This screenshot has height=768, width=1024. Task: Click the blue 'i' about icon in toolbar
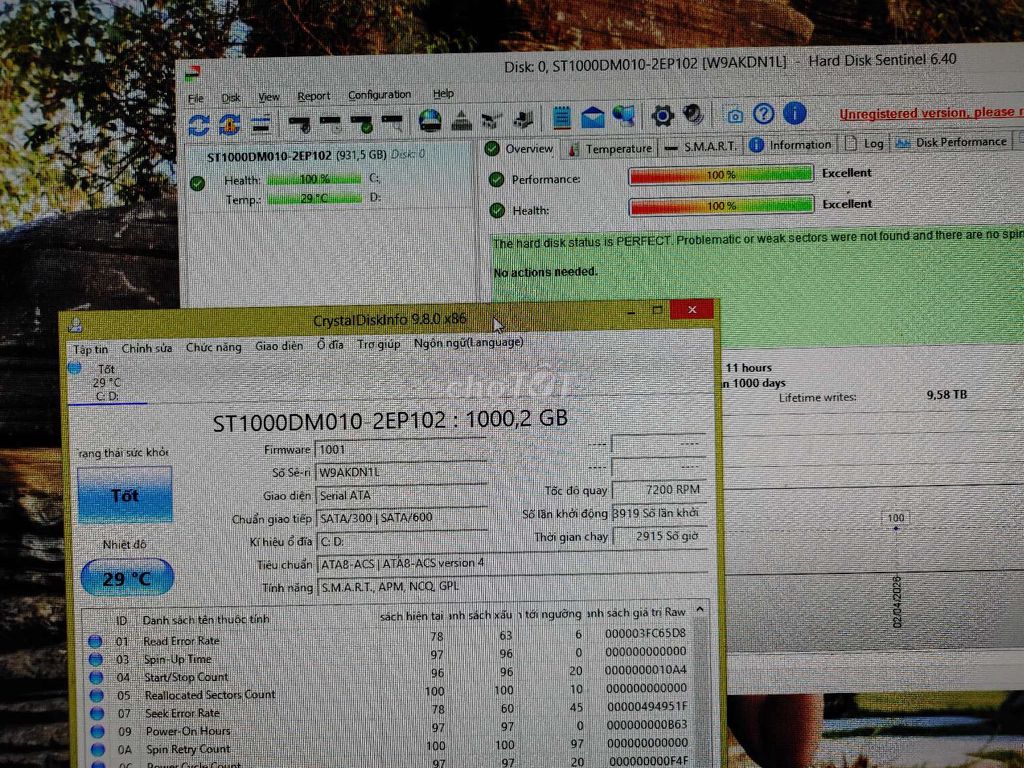coord(794,113)
